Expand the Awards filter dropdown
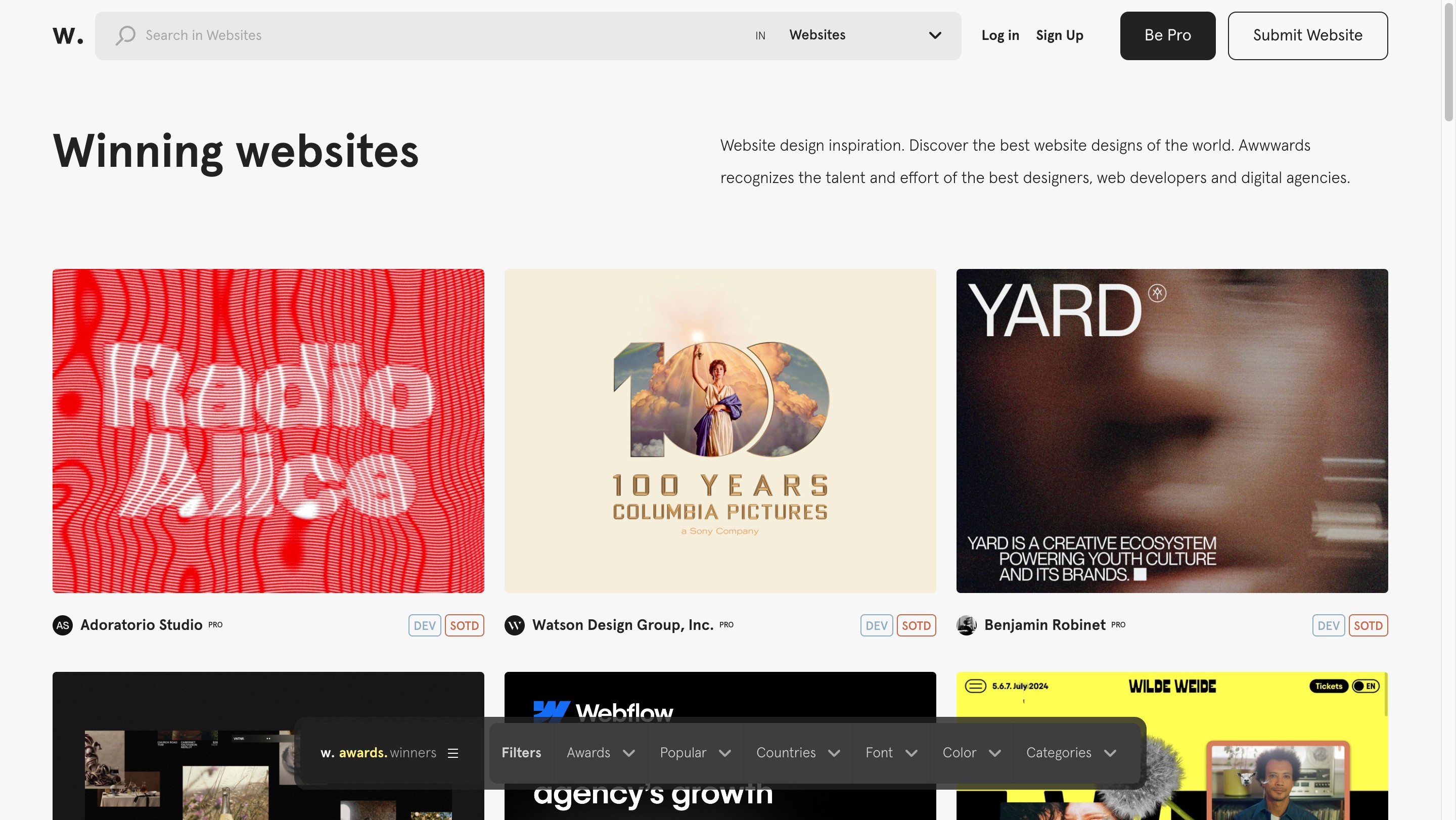This screenshot has height=820, width=1456. pyautogui.click(x=600, y=753)
